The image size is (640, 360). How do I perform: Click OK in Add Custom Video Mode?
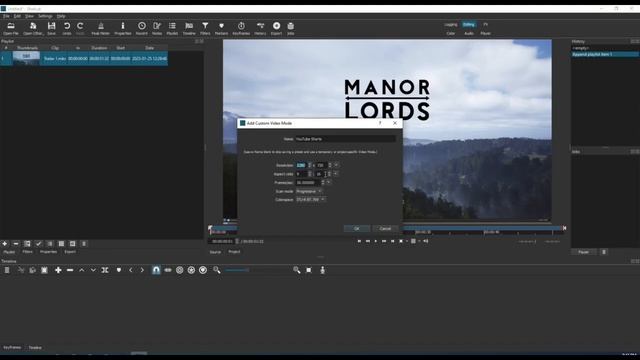357,229
